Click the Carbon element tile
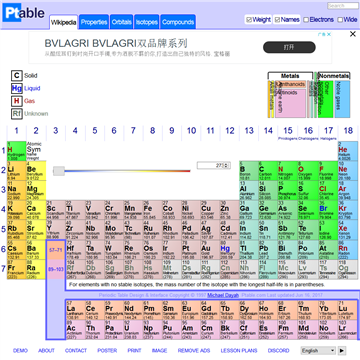 coord(268,171)
